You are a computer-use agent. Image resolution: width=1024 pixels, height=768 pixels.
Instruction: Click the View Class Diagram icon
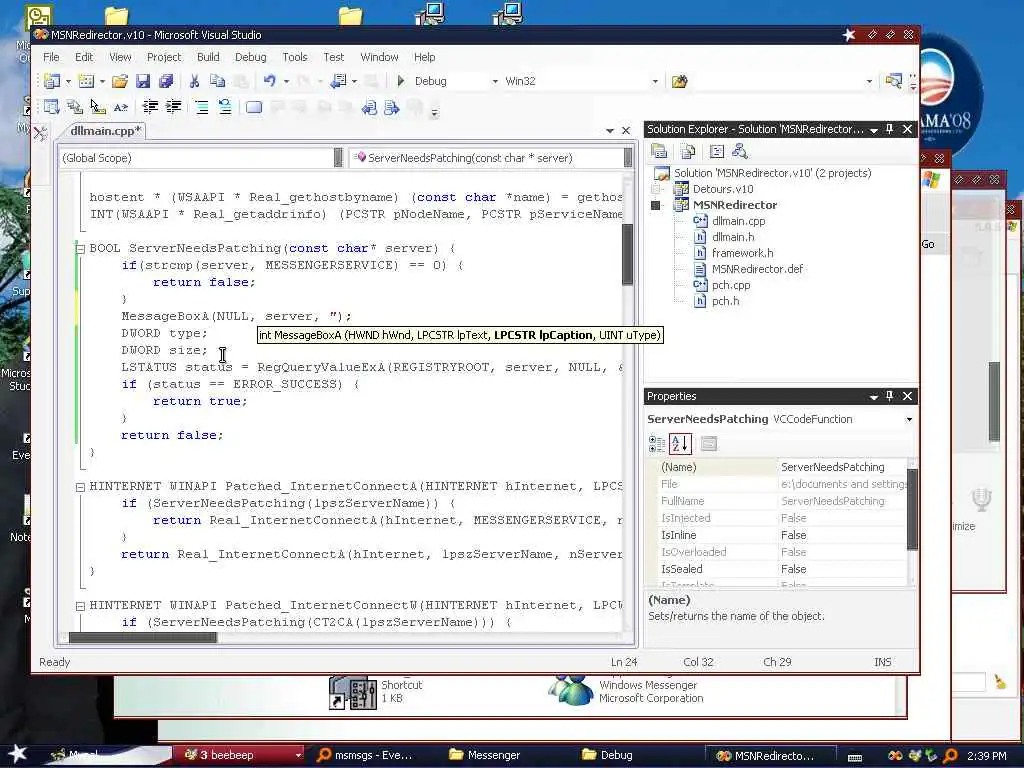point(740,152)
